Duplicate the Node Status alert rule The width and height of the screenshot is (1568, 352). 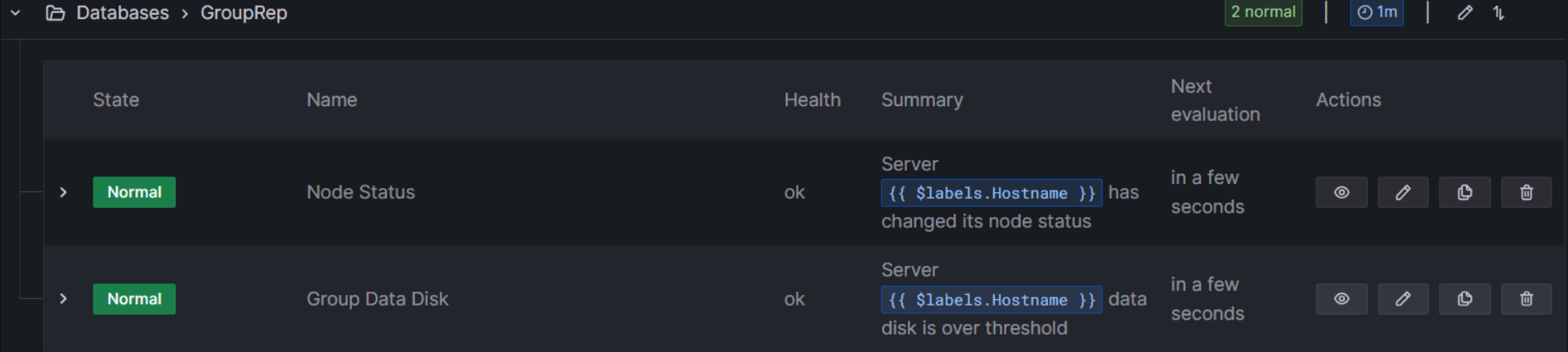coord(1464,192)
